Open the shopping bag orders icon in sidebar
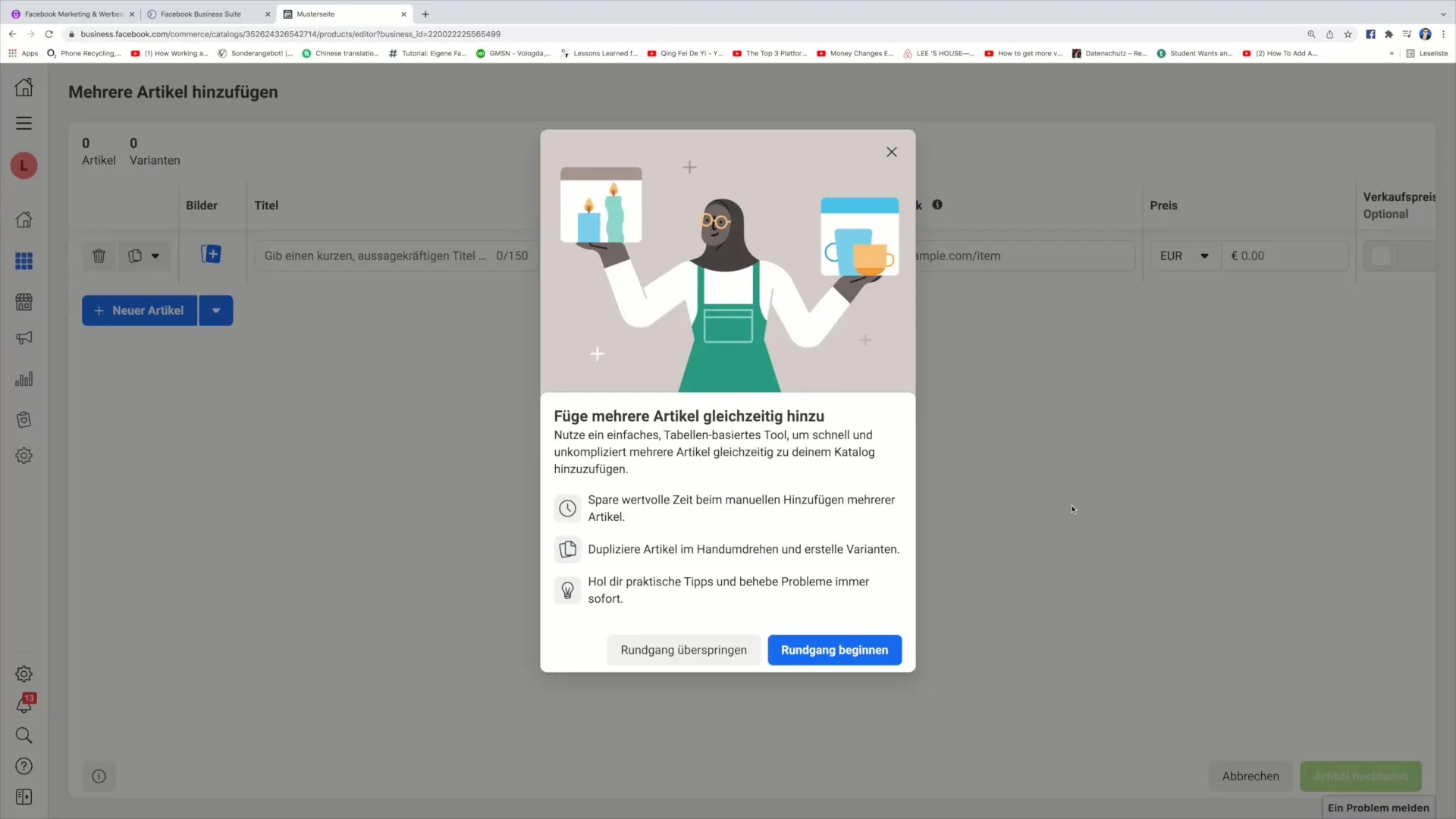 point(24,419)
